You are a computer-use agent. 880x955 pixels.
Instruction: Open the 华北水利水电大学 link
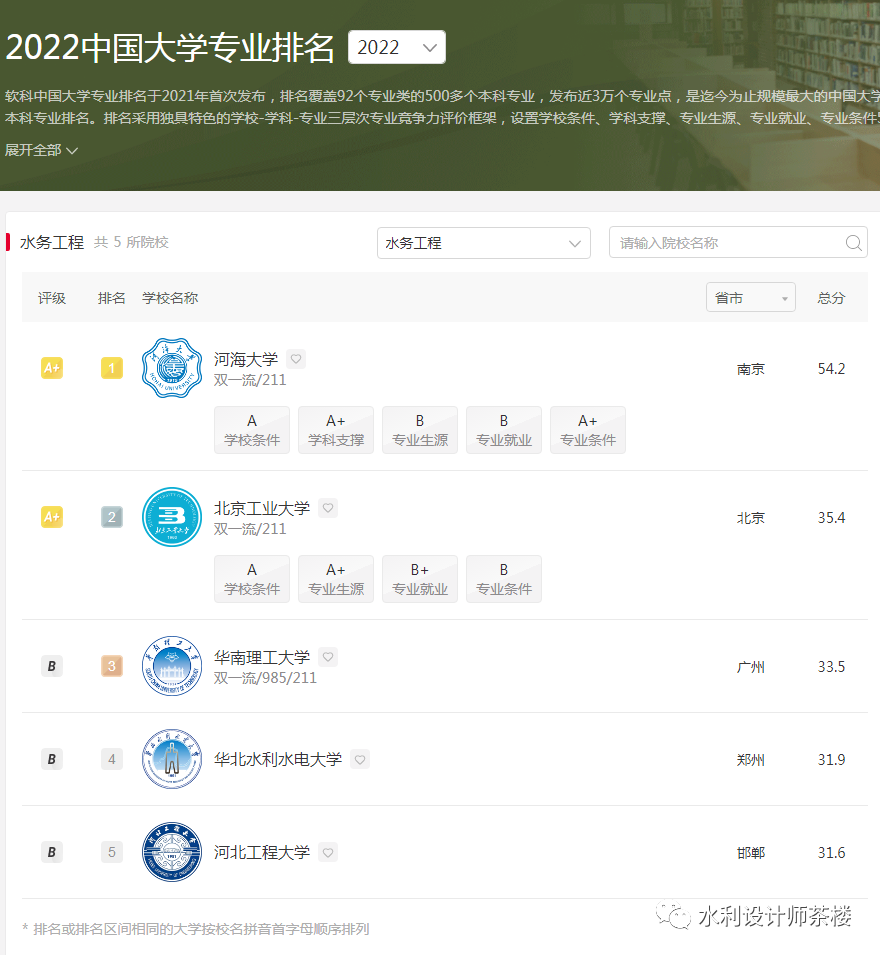click(x=278, y=759)
